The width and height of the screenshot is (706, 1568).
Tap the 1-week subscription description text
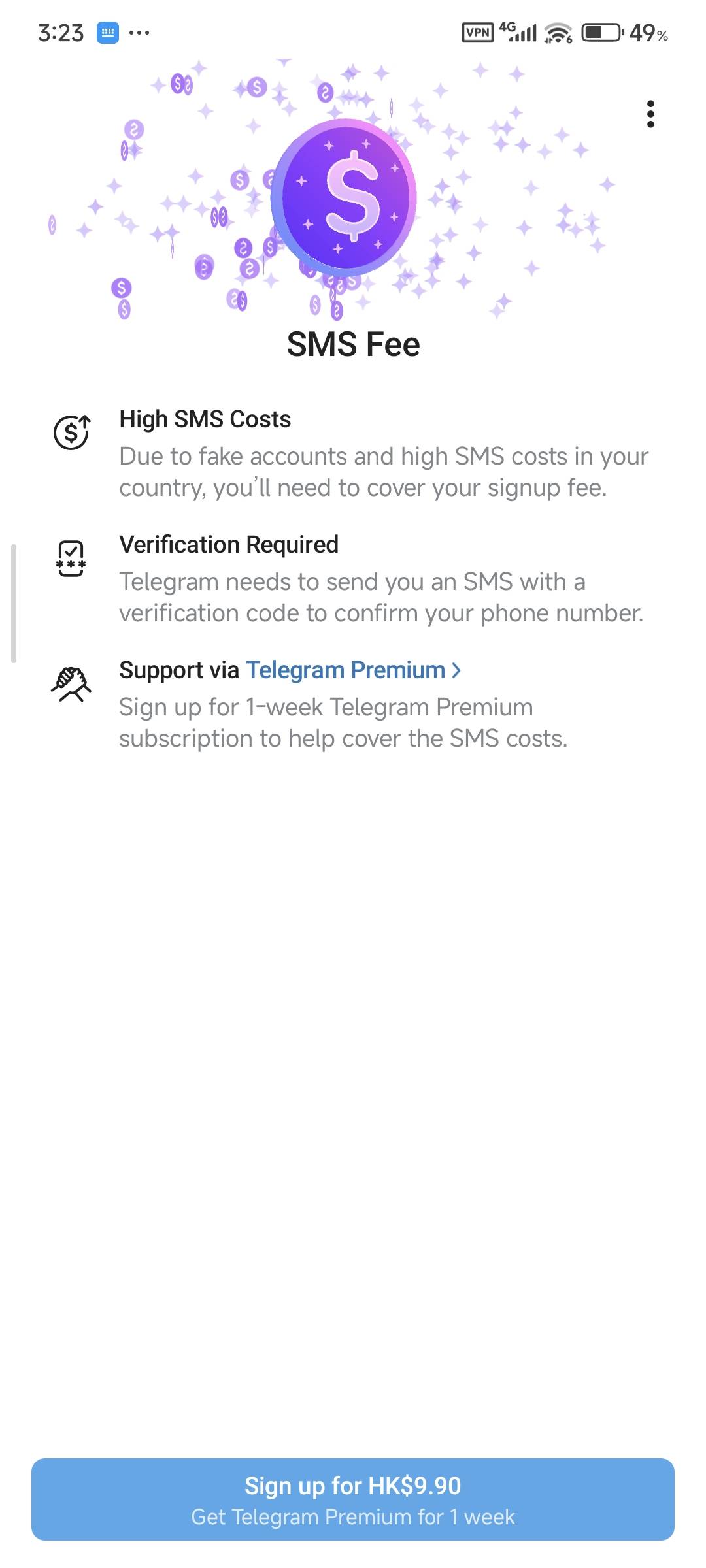coord(343,723)
